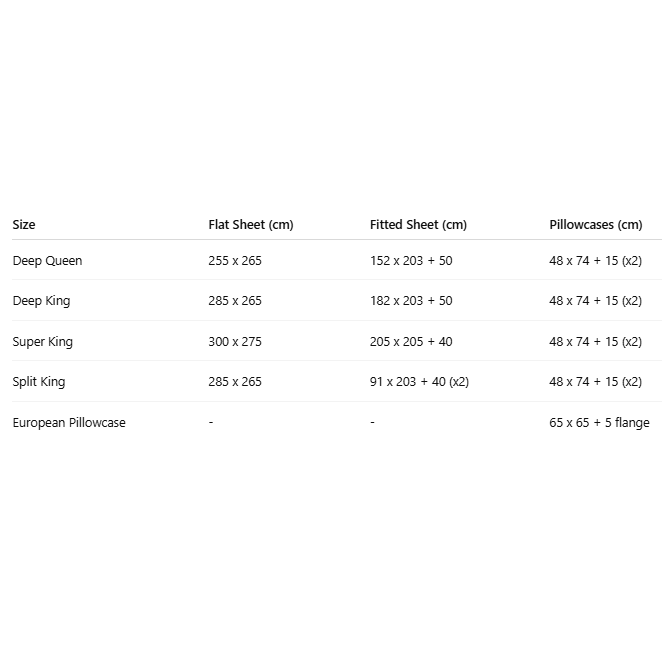Click the Pillowcases (cm) column header
The image size is (662, 662).
click(596, 225)
